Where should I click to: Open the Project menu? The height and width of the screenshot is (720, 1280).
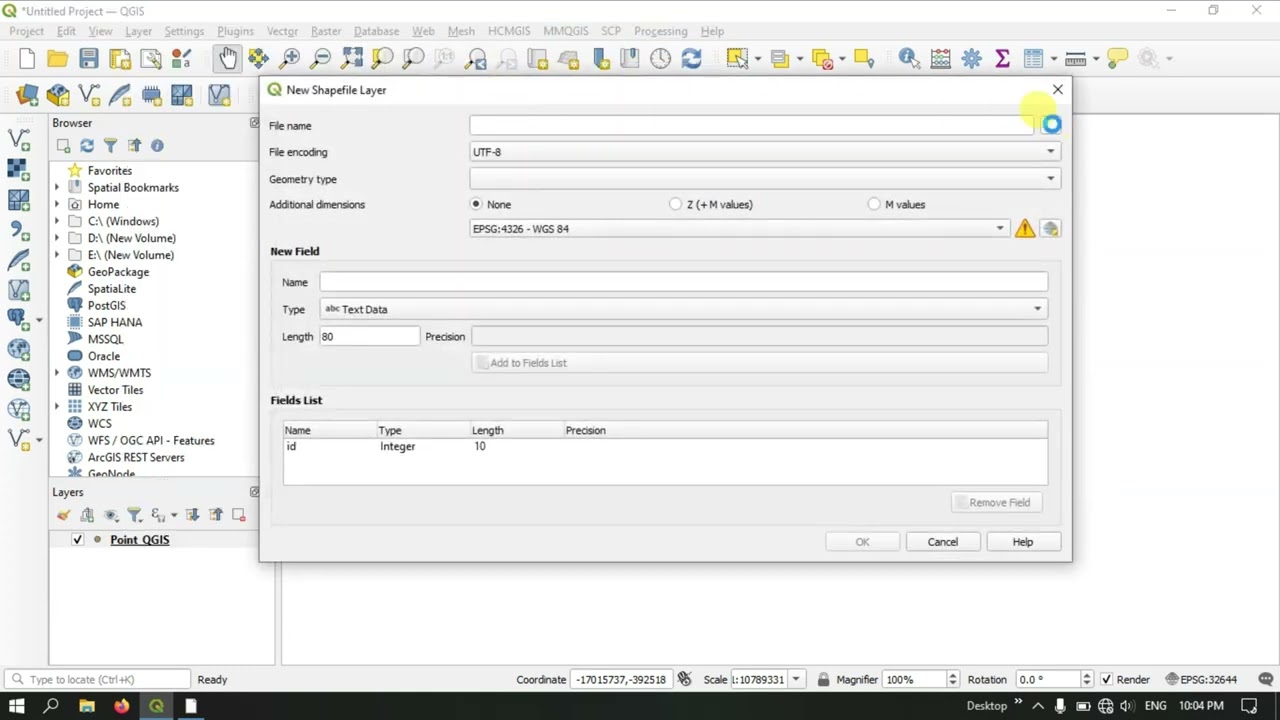click(x=27, y=31)
